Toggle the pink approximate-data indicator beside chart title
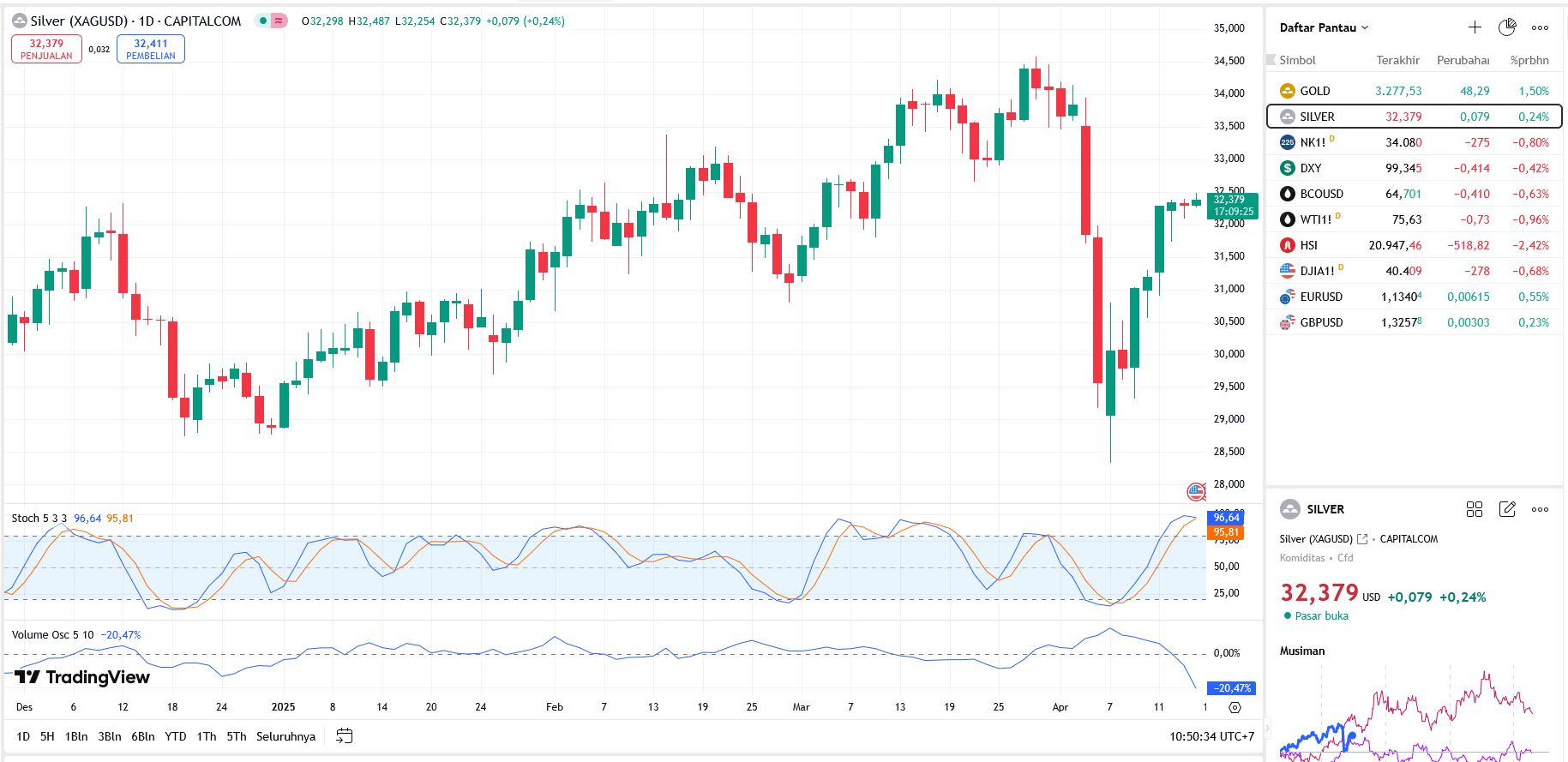This screenshot has height=762, width=1568. pos(279,21)
